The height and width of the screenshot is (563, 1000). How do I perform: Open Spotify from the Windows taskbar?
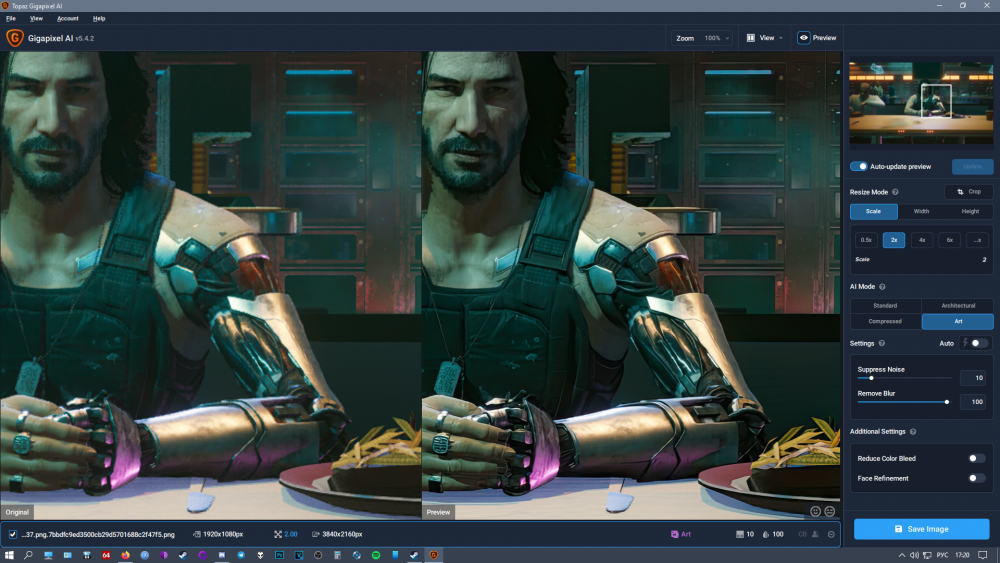coord(376,555)
